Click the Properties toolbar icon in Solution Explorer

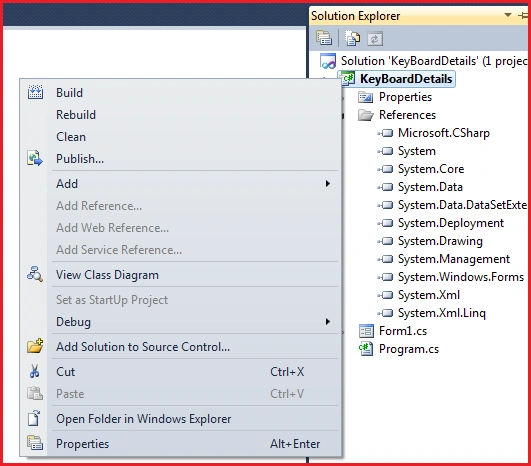coord(324,38)
